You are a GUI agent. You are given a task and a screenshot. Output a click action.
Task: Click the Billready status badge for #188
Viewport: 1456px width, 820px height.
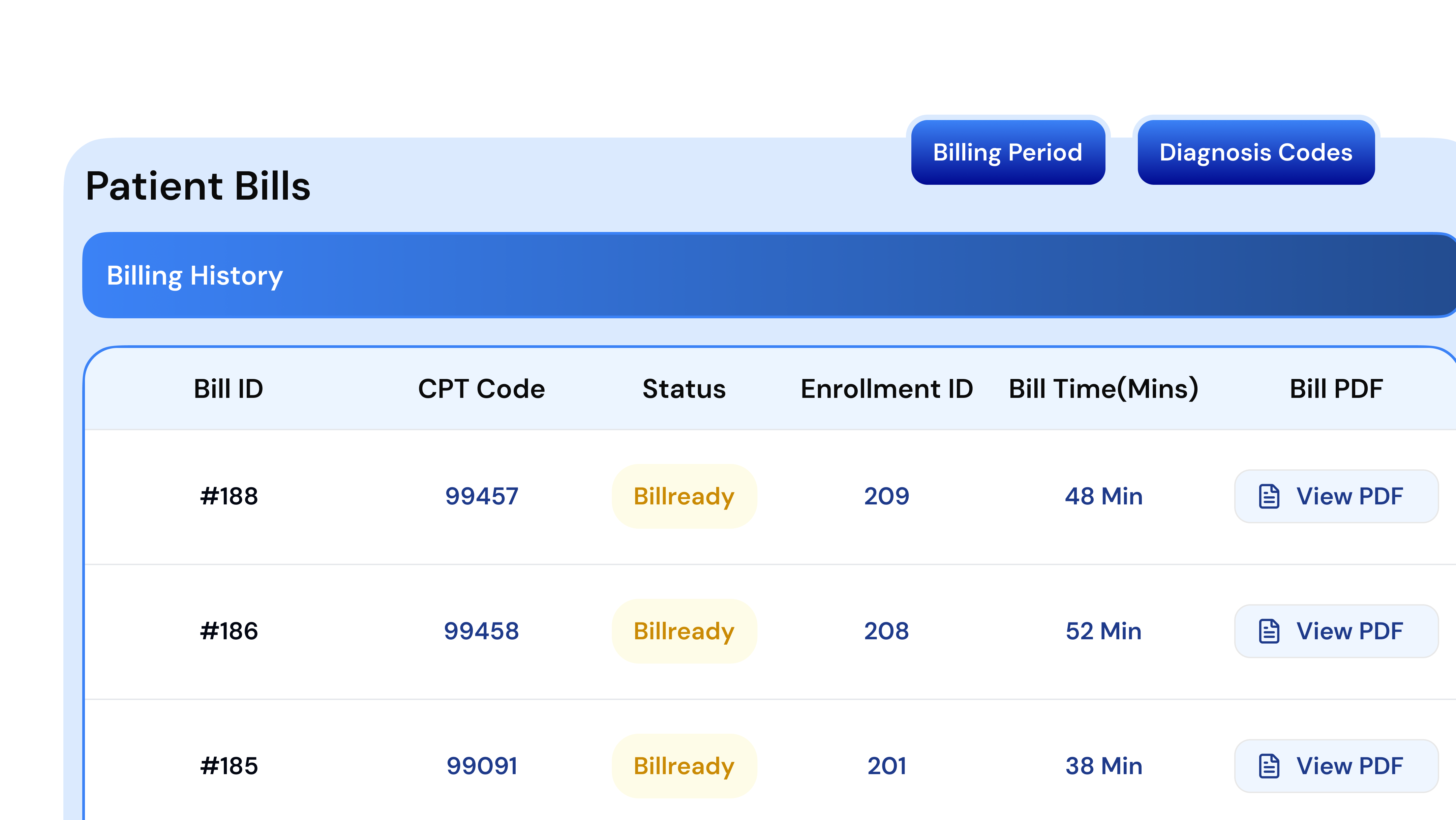coord(684,496)
